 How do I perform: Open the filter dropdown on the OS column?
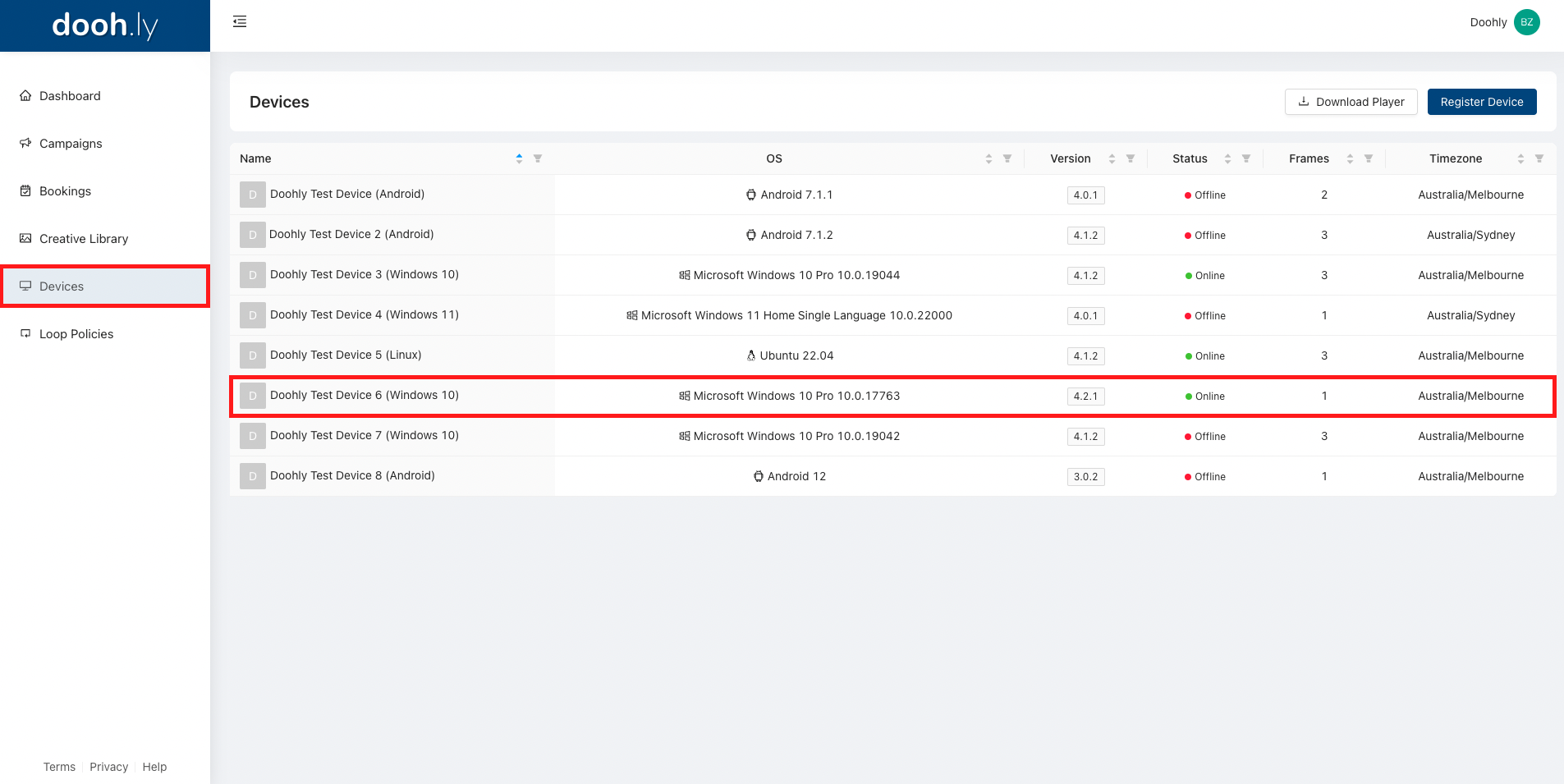[1007, 158]
